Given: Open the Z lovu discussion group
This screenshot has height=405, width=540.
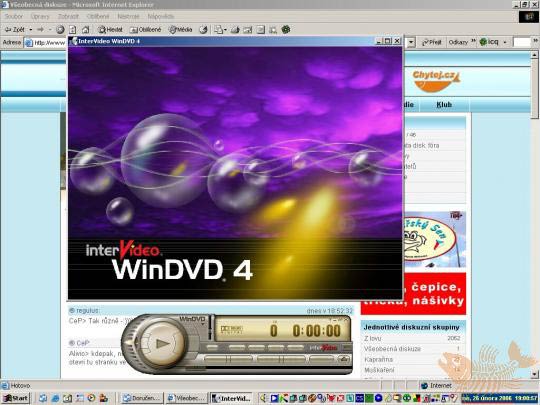Looking at the screenshot, I should click(373, 339).
